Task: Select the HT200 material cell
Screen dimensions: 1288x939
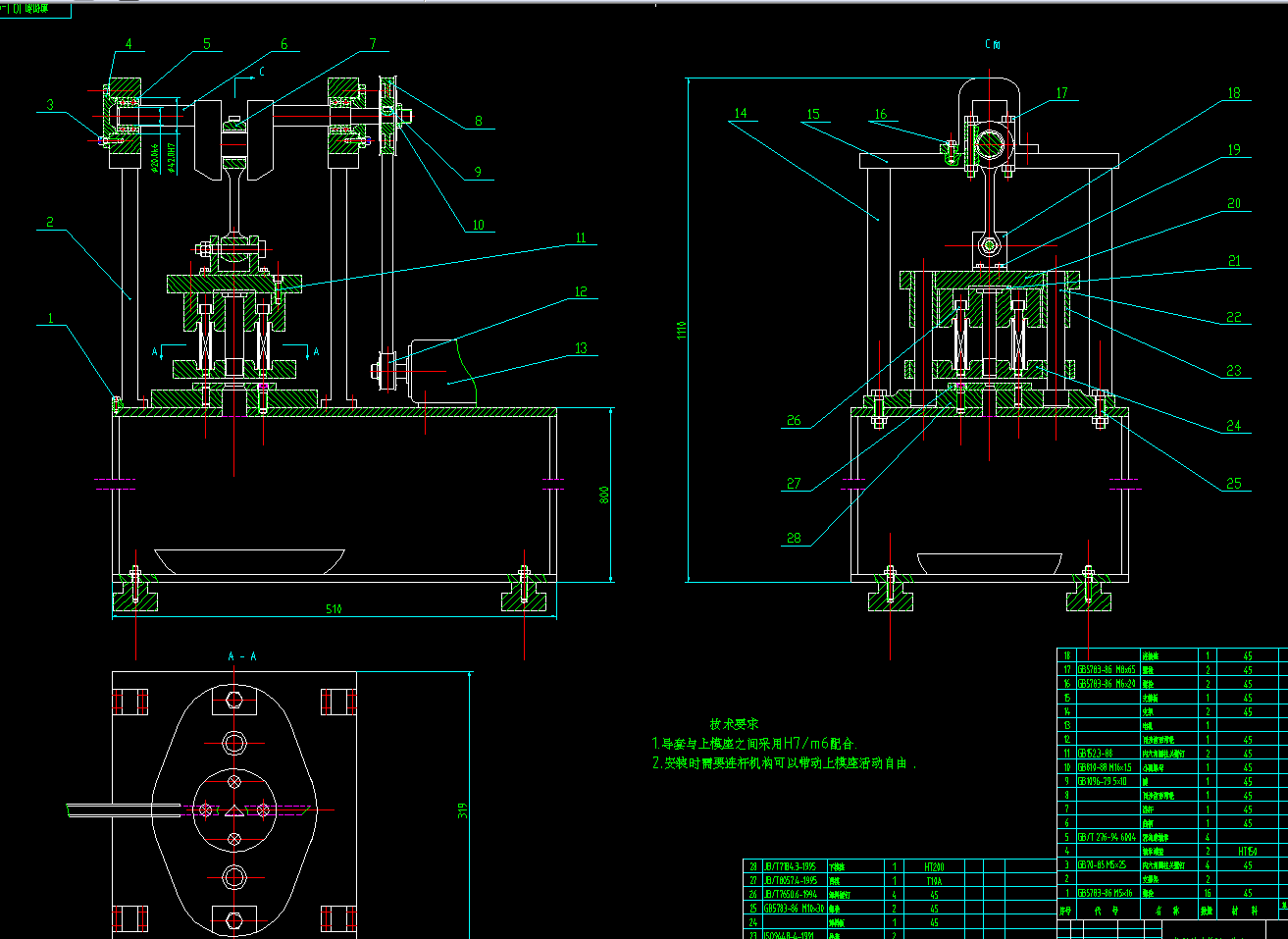Action: click(935, 867)
